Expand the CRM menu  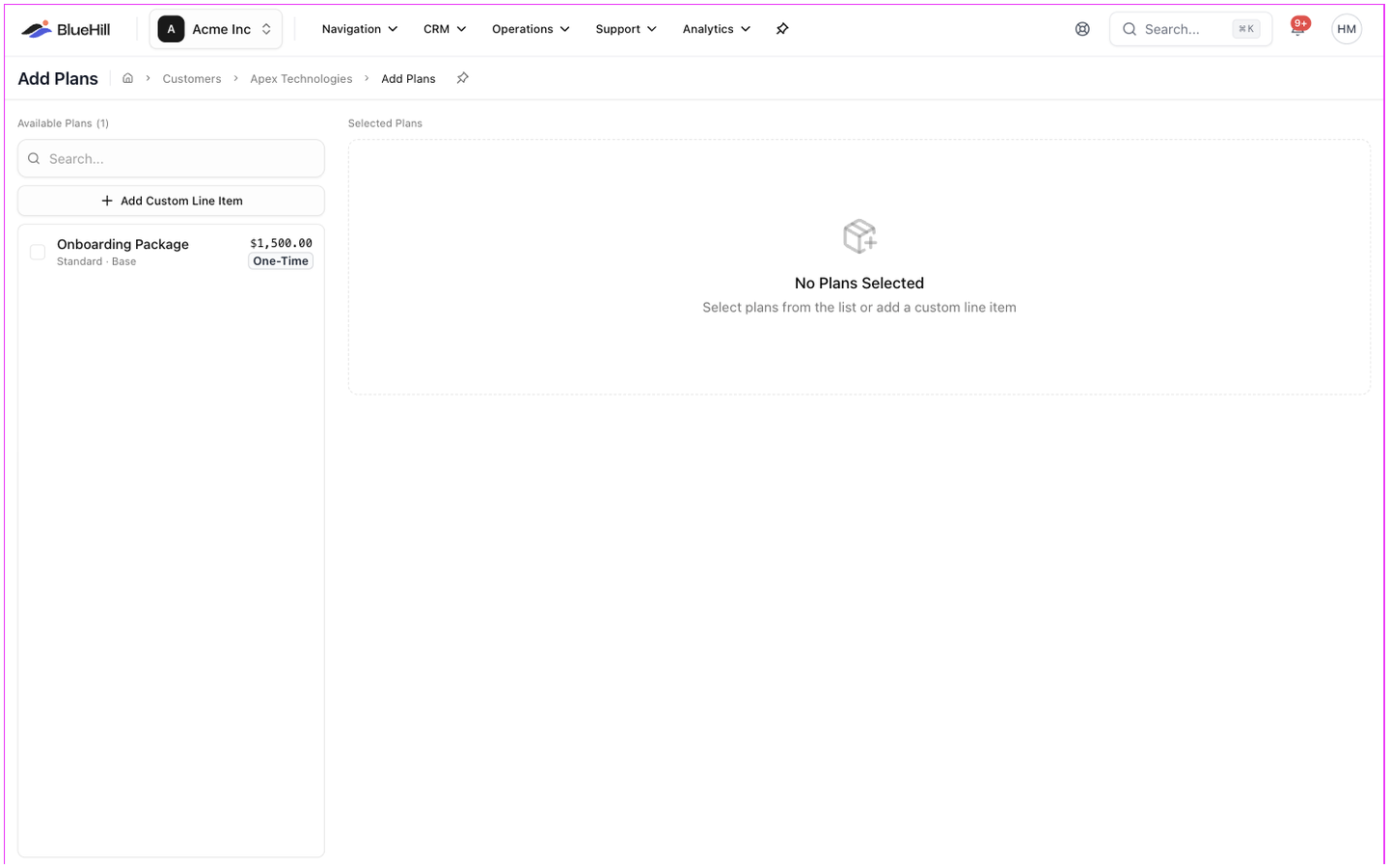(x=445, y=29)
